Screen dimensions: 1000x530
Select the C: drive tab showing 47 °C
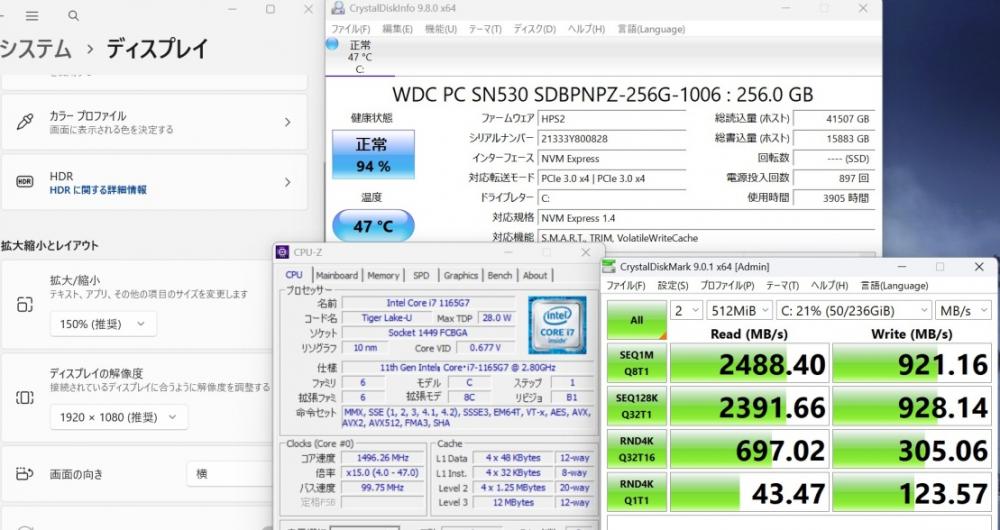point(360,57)
